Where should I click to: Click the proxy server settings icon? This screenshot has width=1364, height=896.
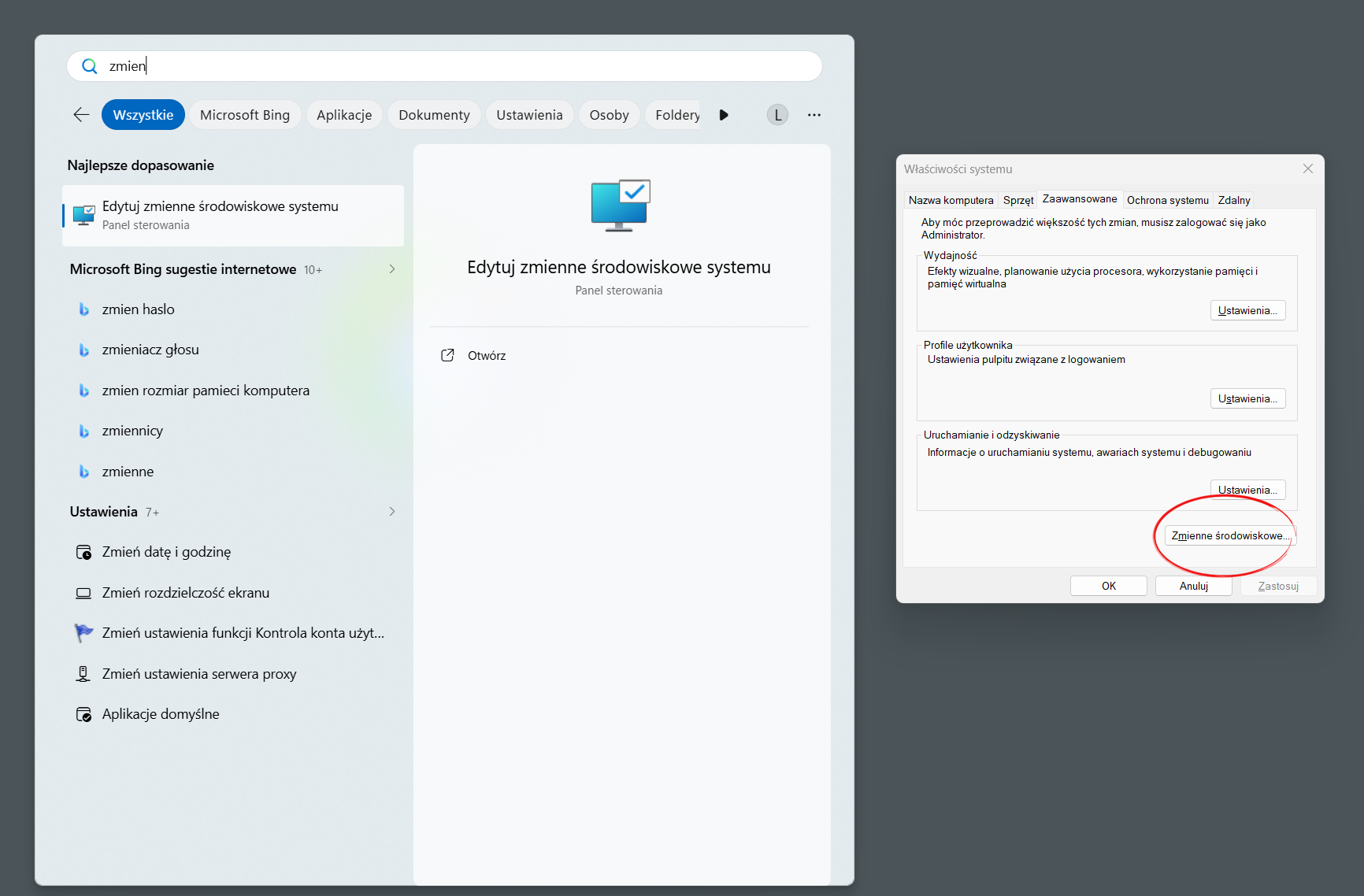pyautogui.click(x=83, y=674)
